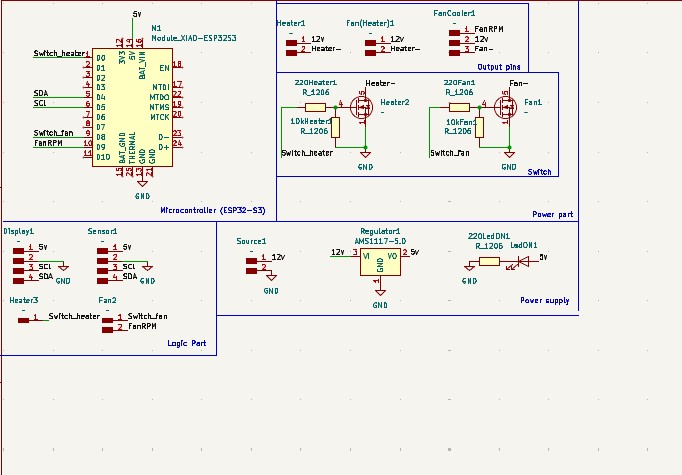
Task: Click the 5v label at Regulator1 VO output
Action: point(415,252)
